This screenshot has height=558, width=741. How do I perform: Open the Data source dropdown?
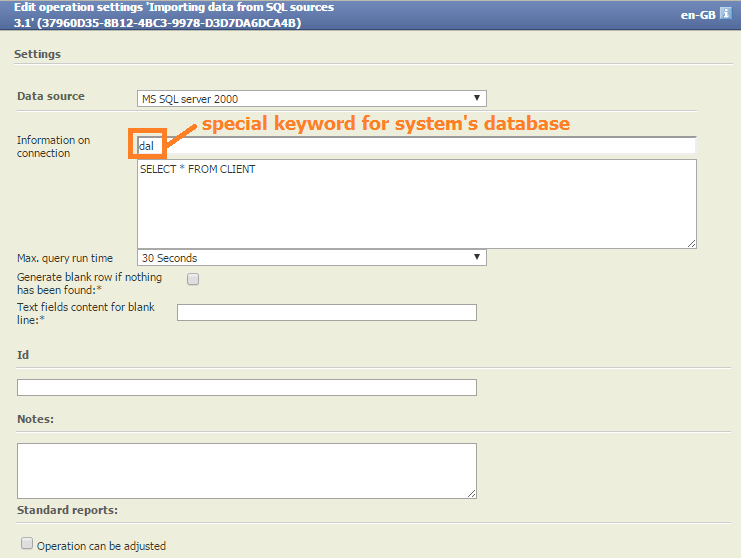click(x=311, y=98)
